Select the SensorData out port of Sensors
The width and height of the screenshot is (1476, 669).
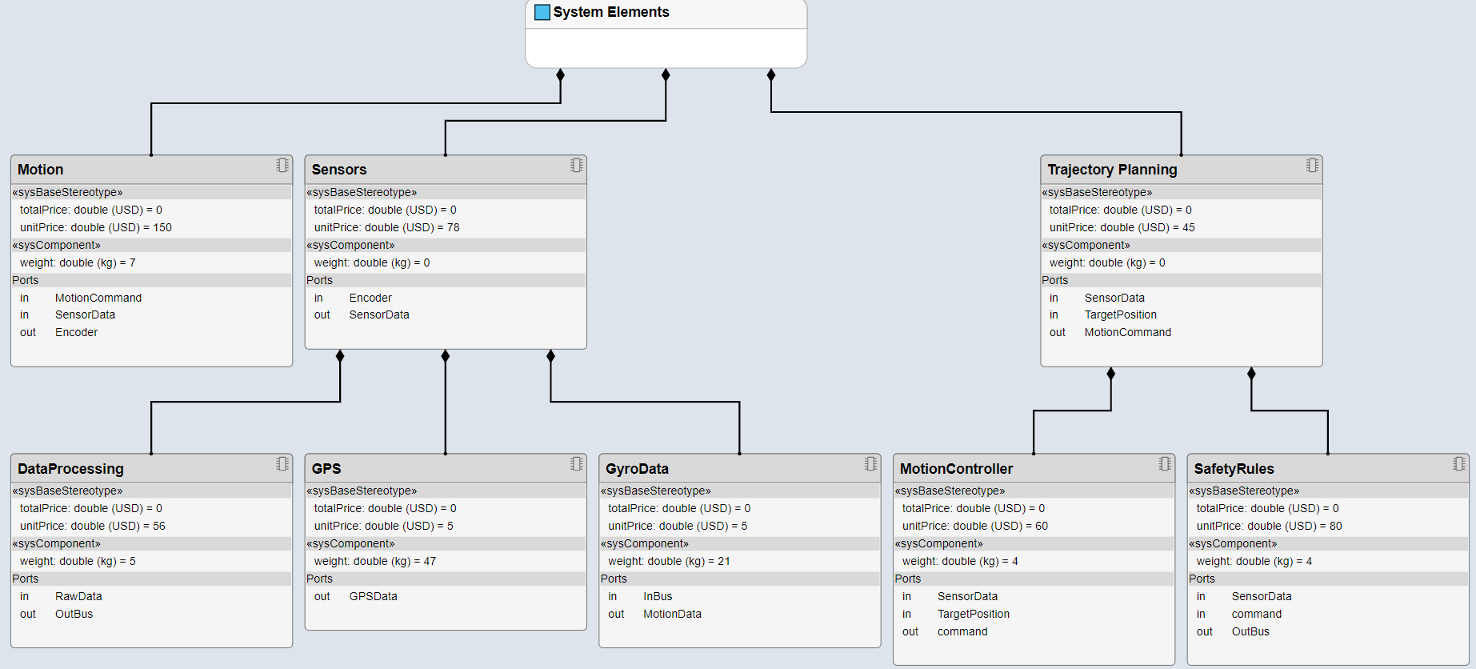[x=379, y=315]
